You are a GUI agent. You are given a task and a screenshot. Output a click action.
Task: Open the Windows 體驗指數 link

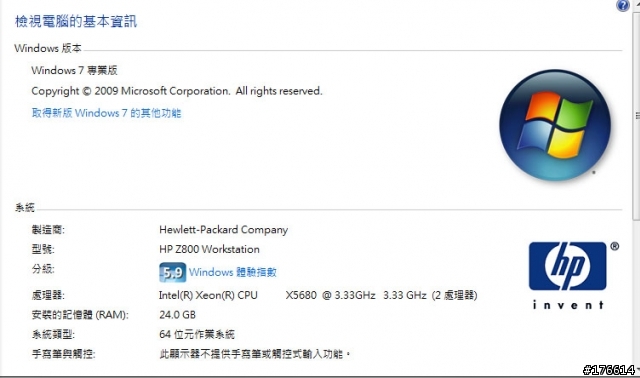click(x=233, y=272)
